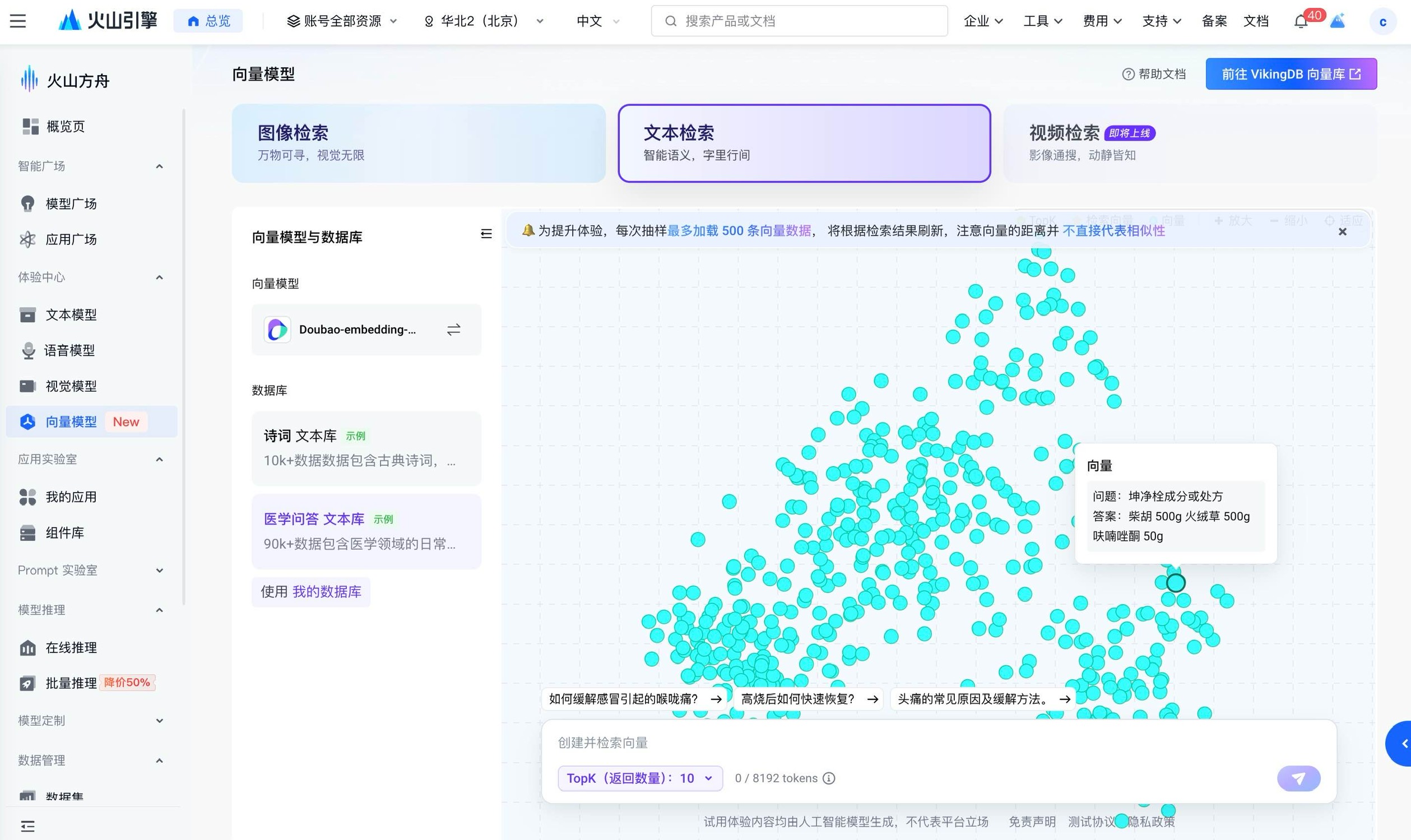Image resolution: width=1411 pixels, height=840 pixels.
Task: Collapse the vector model and database panel
Action: [x=486, y=234]
